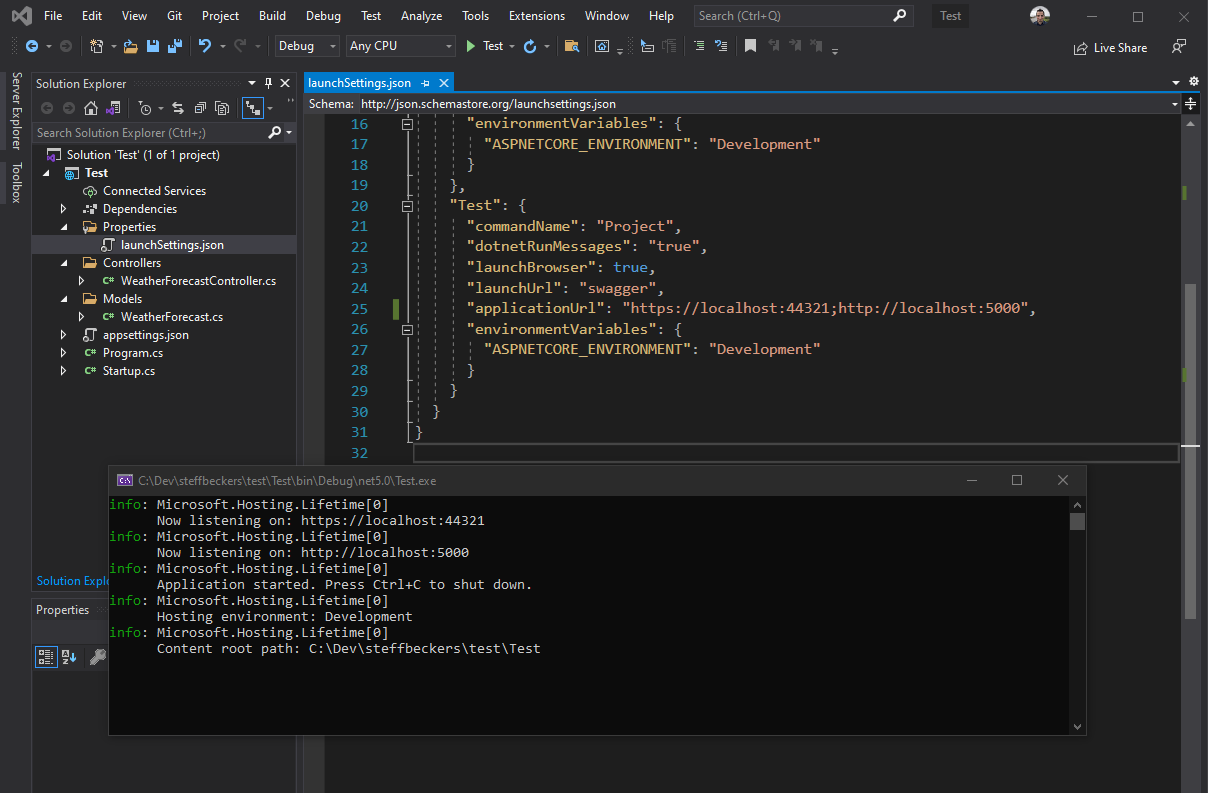Click the user account avatar

(1041, 16)
